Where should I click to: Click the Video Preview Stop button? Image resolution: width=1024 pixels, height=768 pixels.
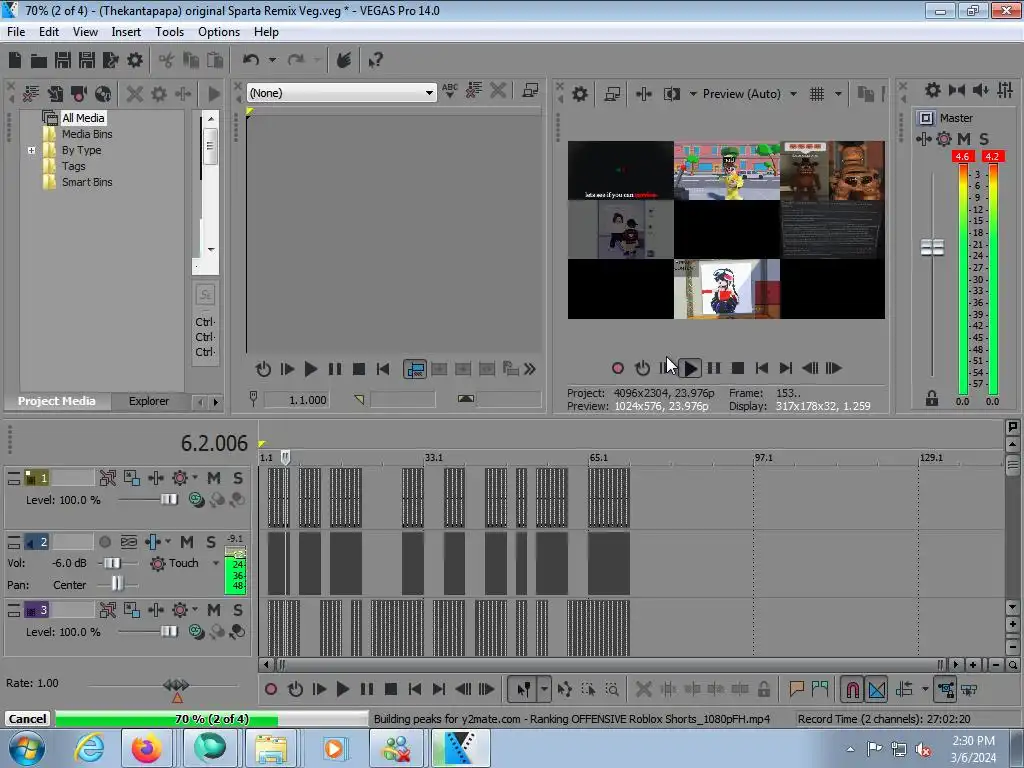[738, 368]
